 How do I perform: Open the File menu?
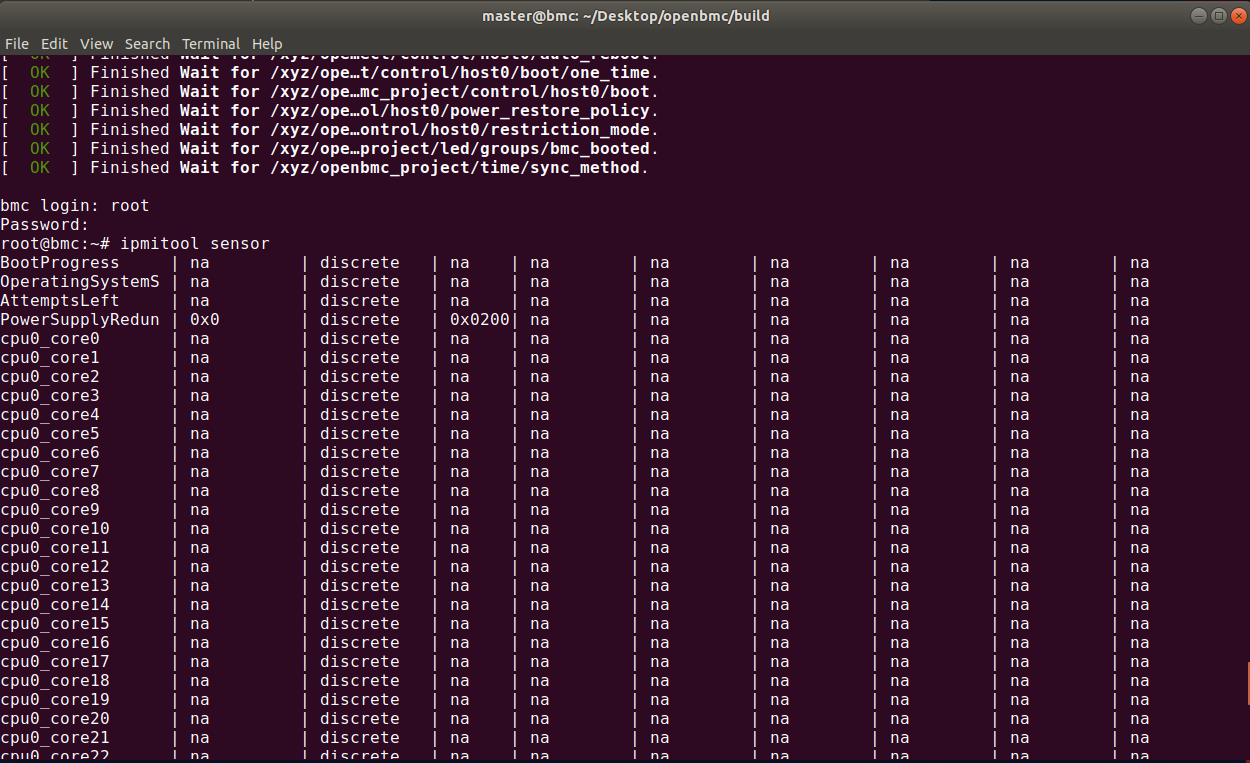[17, 43]
